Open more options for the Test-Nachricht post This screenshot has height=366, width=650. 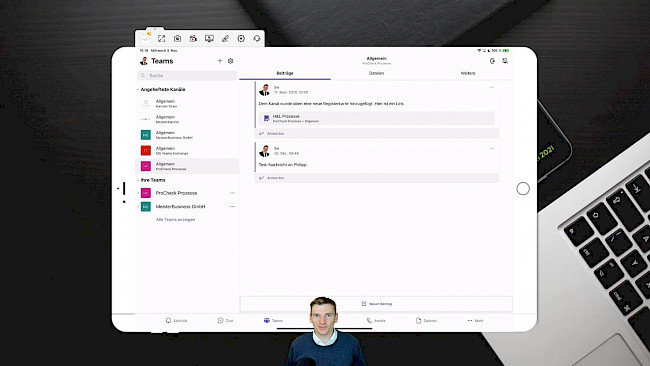pos(492,148)
